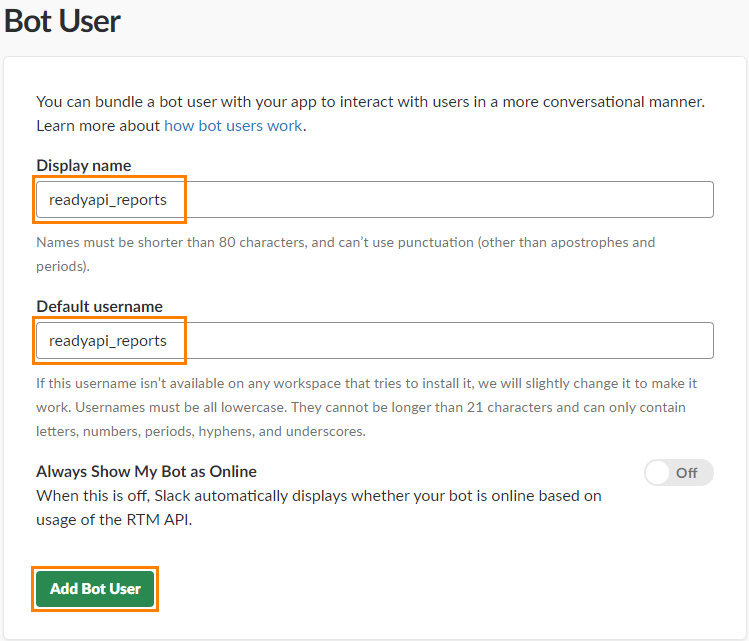
Task: Click the 'Display name' field label
Action: click(x=84, y=165)
